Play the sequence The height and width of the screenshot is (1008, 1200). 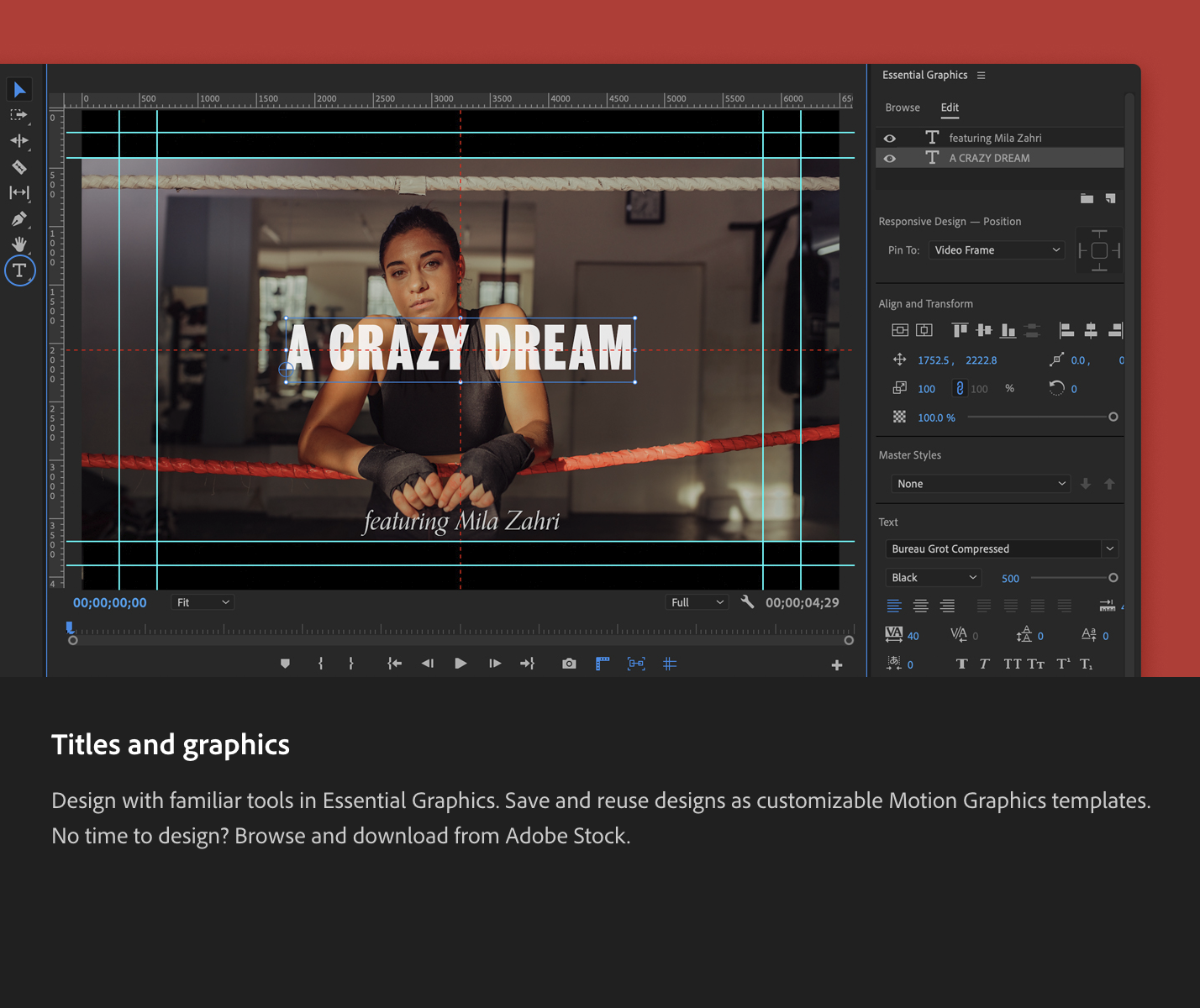pyautogui.click(x=461, y=664)
